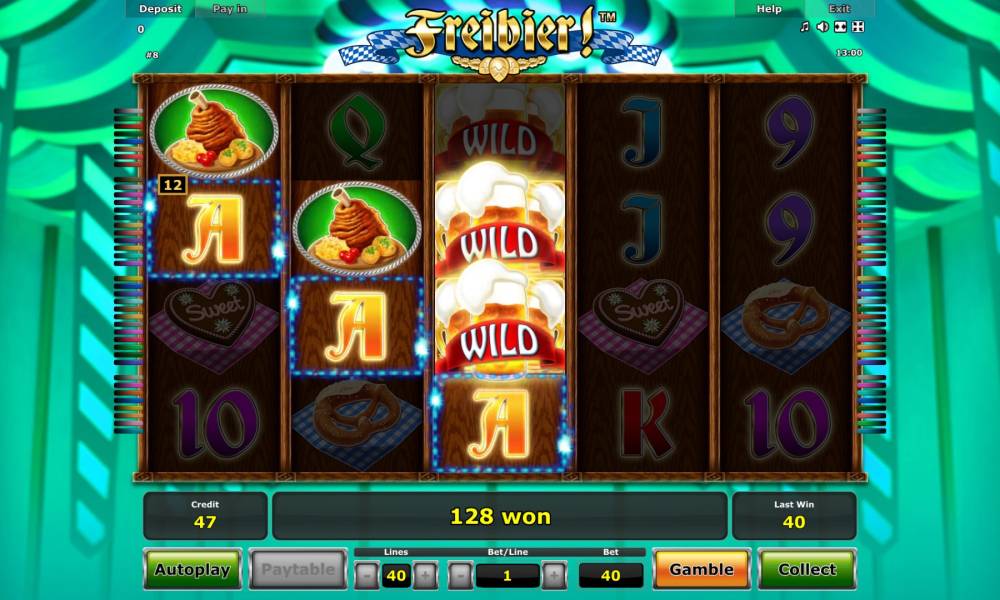Open the Pay in tab
1000x600 pixels.
(x=230, y=9)
